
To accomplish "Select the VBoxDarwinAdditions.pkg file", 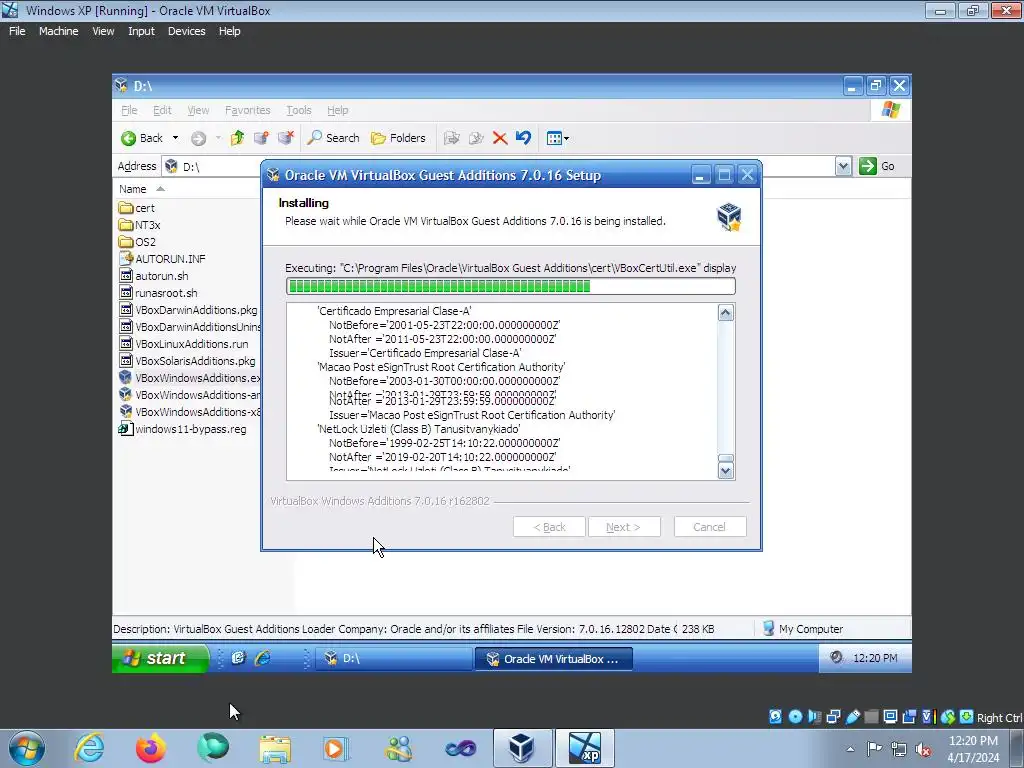I will 188,310.
